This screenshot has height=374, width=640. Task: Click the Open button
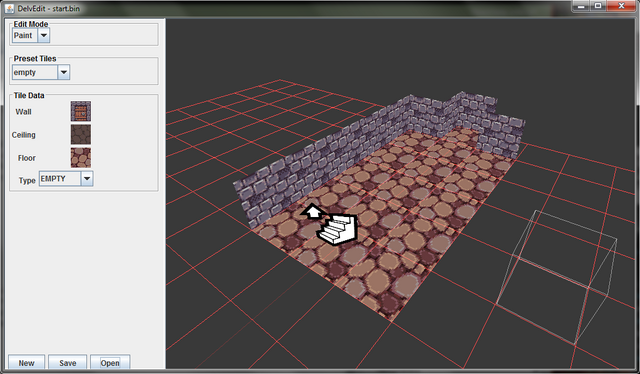[x=110, y=363]
